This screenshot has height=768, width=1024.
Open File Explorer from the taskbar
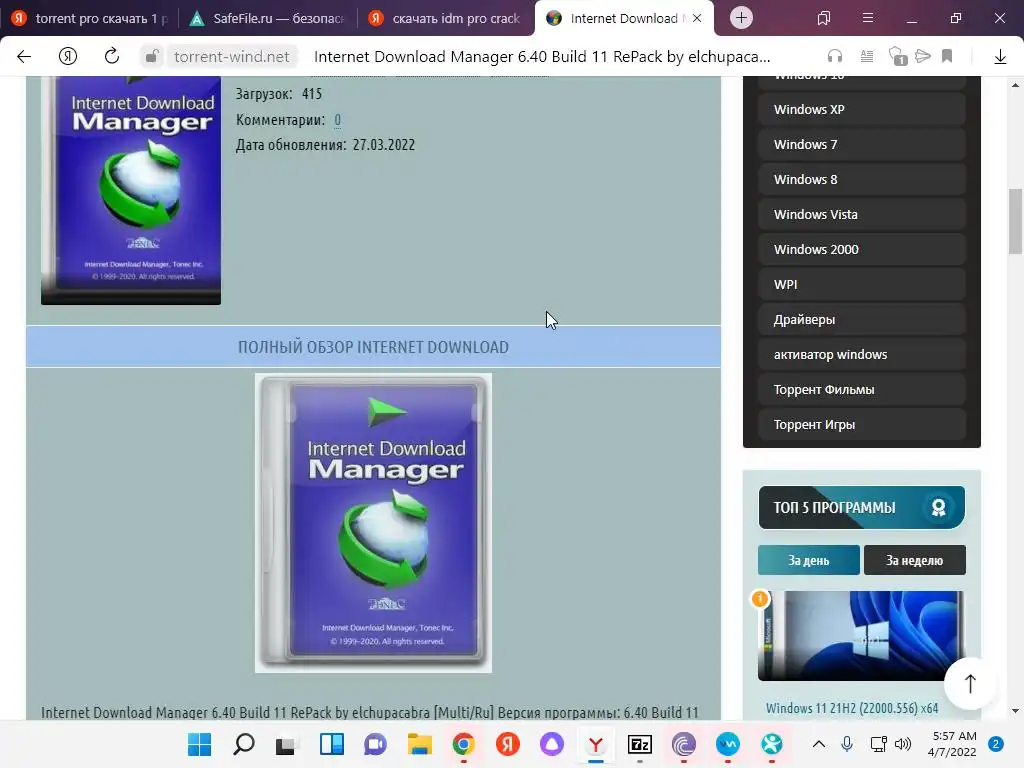pos(419,744)
